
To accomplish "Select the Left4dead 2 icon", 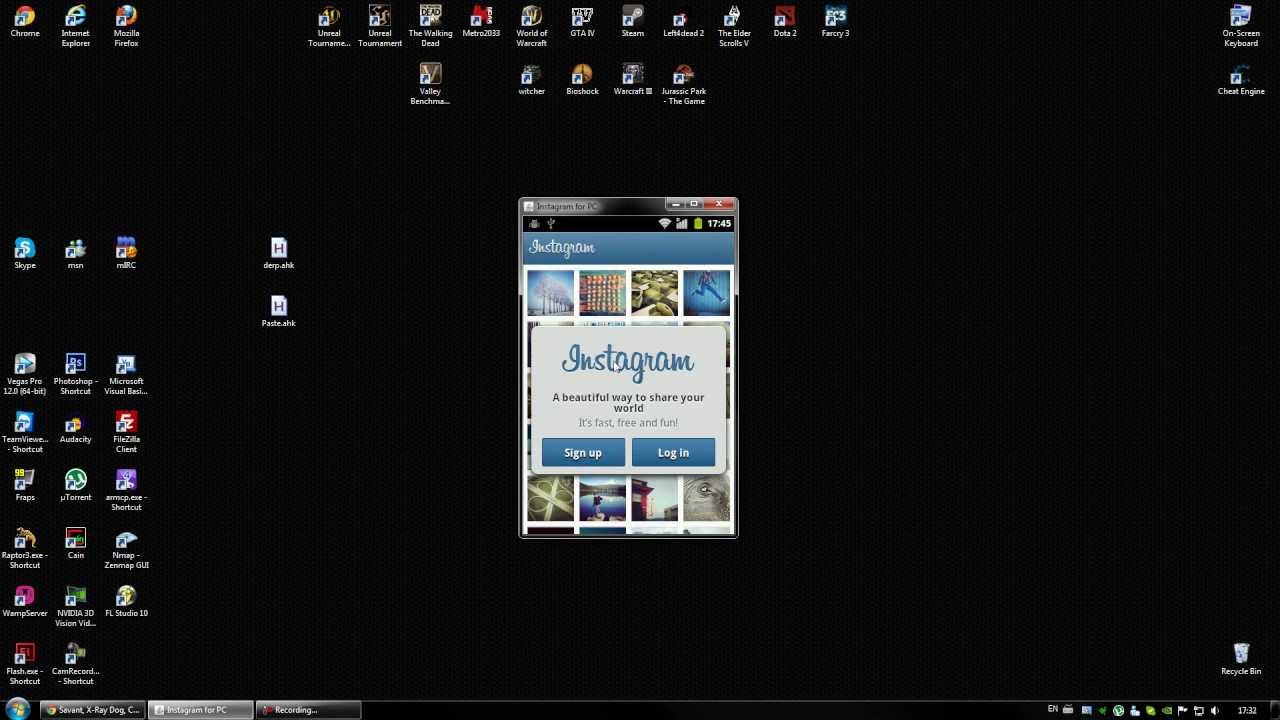I will [x=683, y=22].
